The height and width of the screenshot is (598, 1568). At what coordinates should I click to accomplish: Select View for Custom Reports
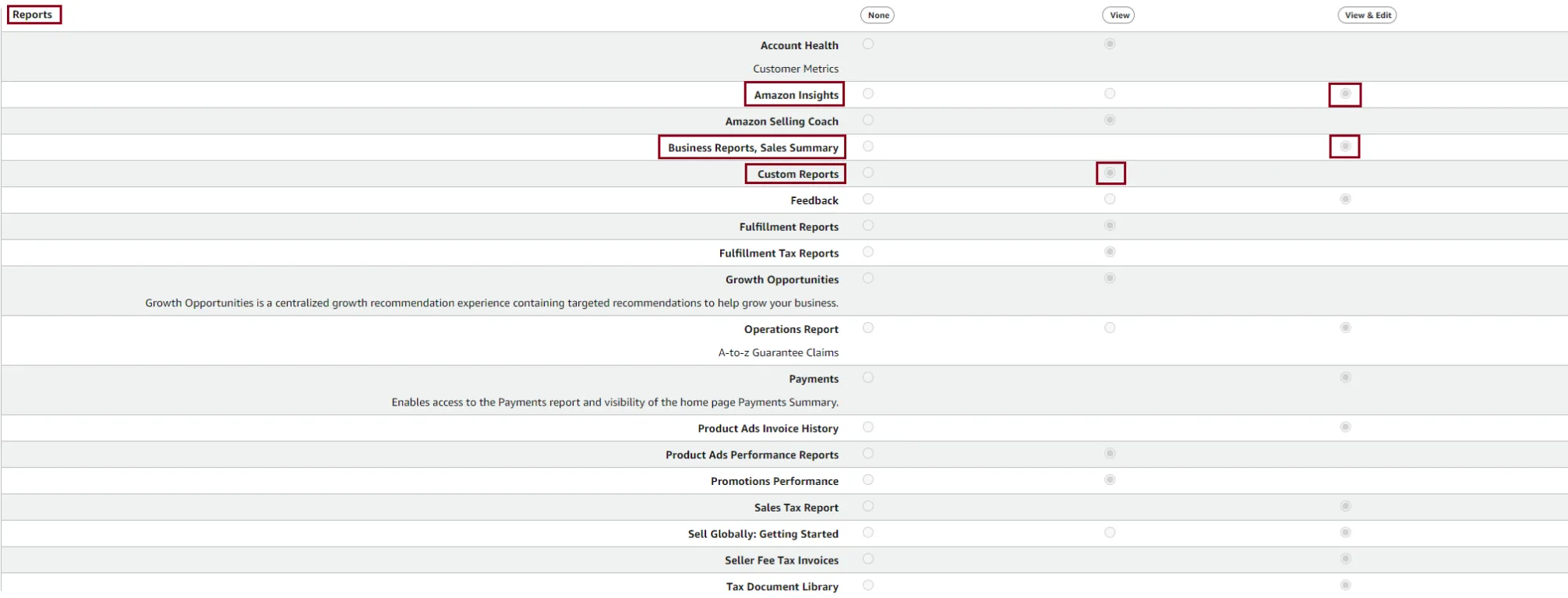(1110, 172)
